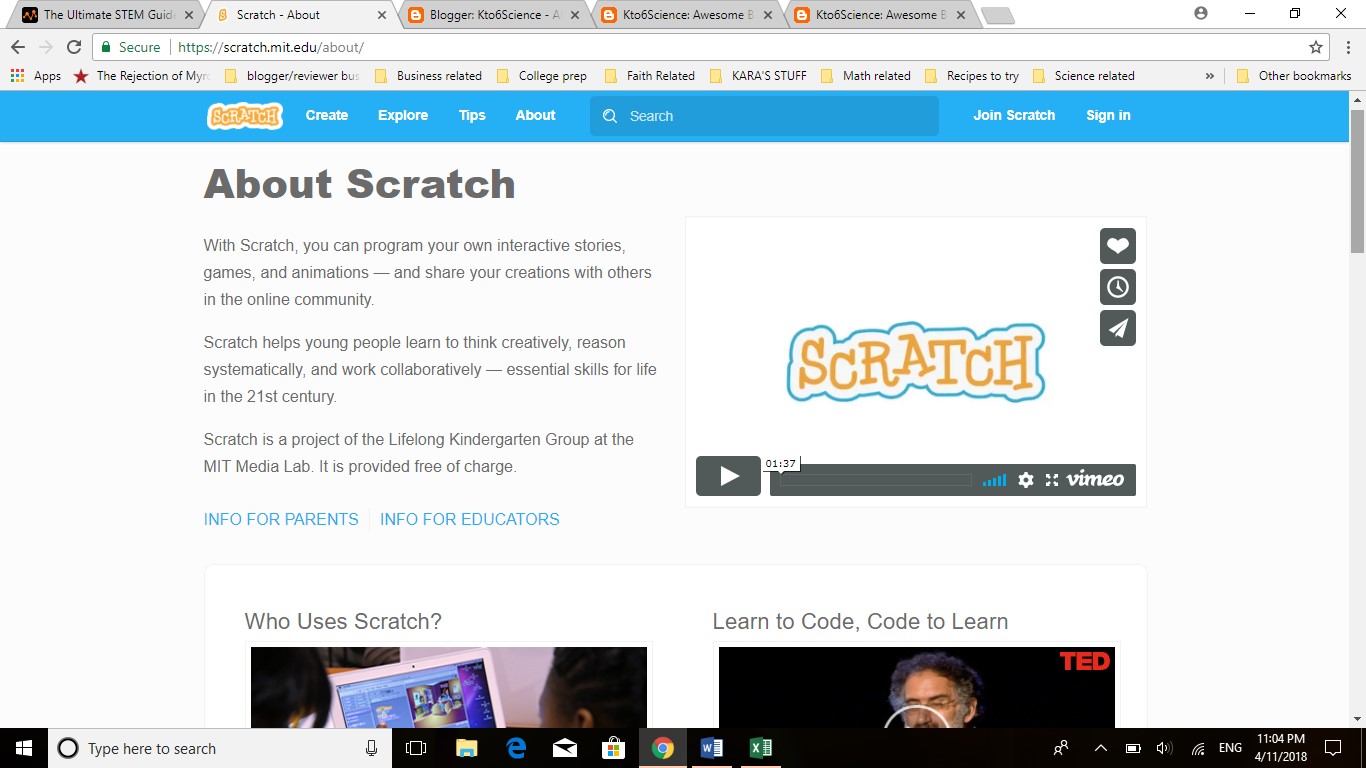Open INFO FOR PARENTS link

[280, 519]
